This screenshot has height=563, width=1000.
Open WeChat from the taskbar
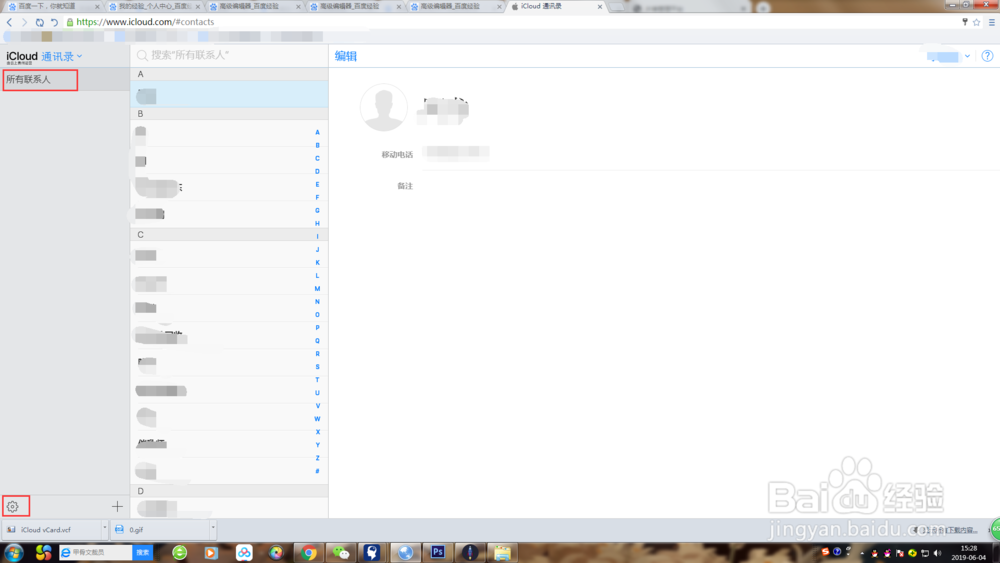341,552
